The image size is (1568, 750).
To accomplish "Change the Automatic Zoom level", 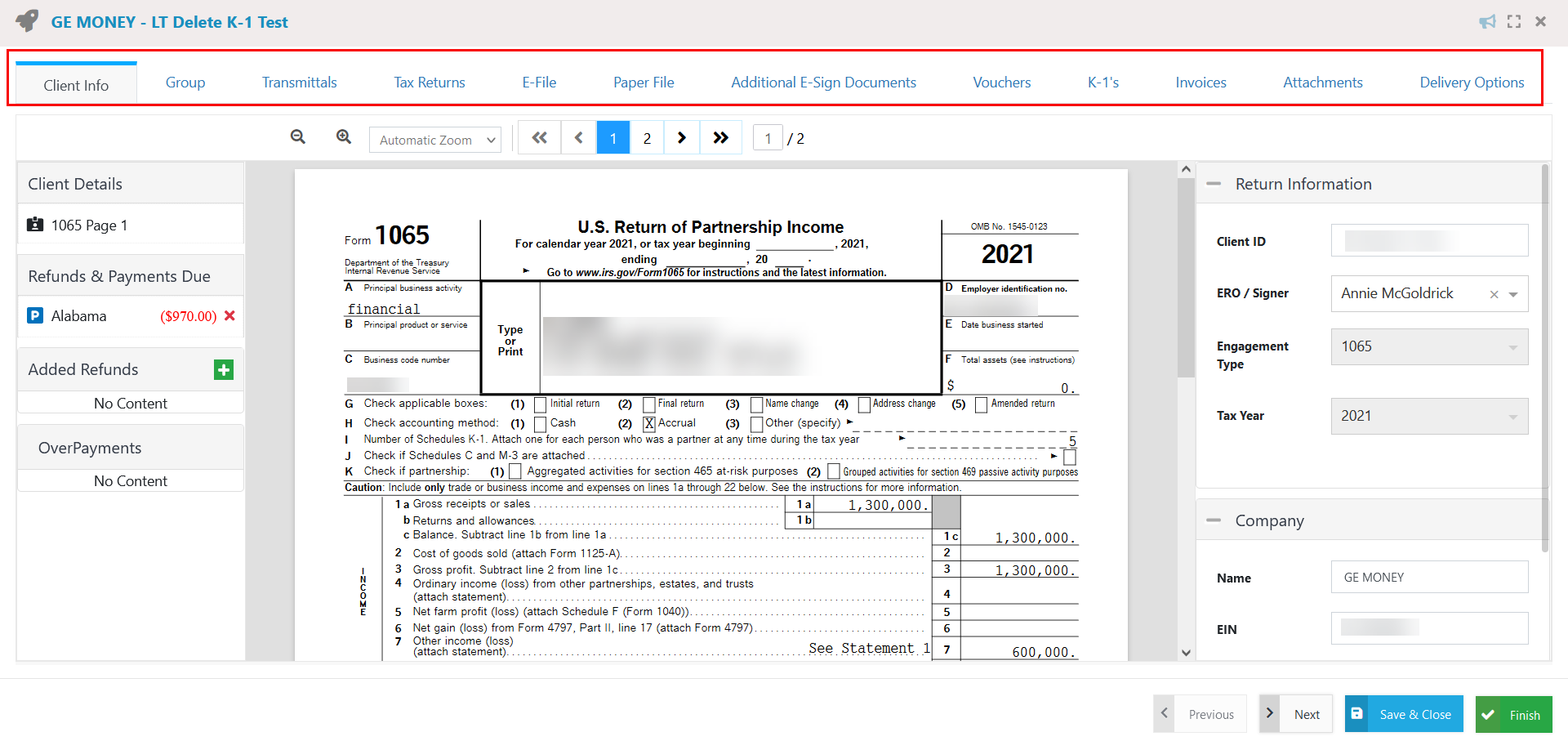I will [434, 140].
